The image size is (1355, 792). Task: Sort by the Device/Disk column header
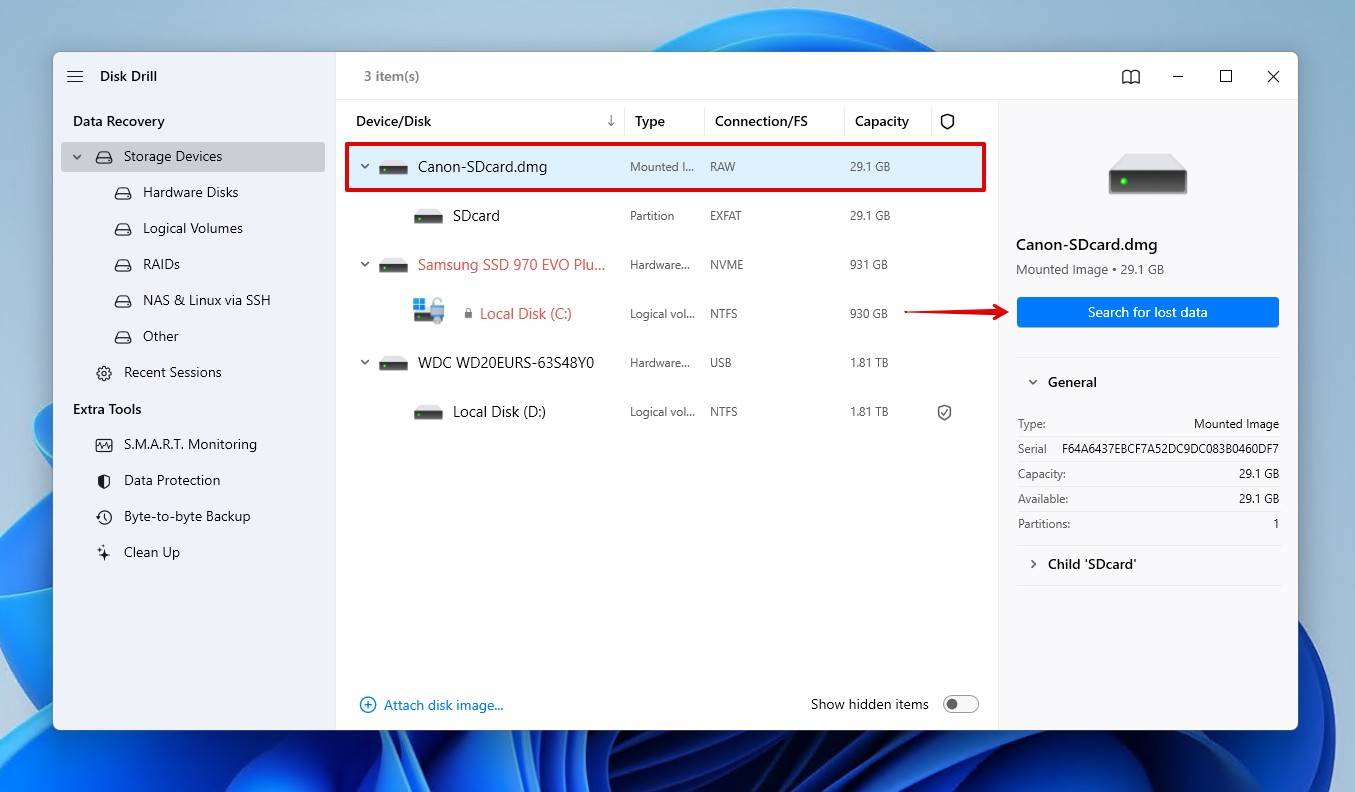[x=393, y=121]
